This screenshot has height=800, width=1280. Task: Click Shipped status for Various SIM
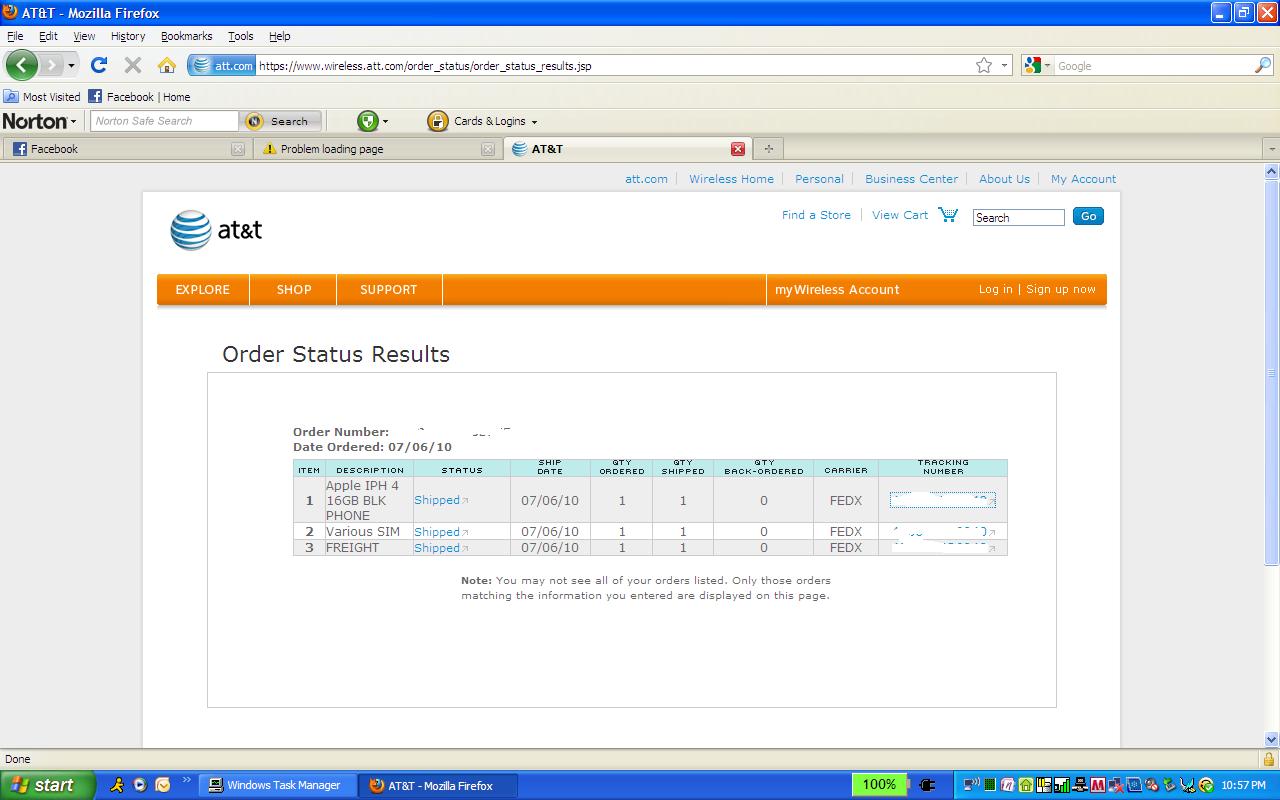[437, 532]
